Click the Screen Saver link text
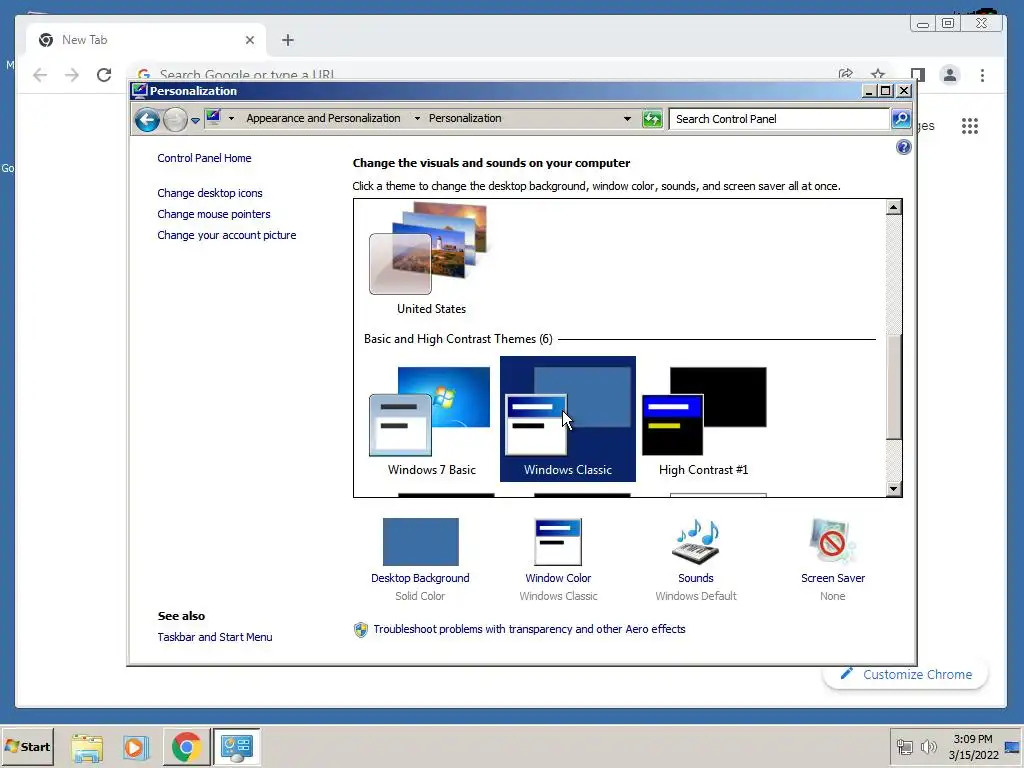 tap(833, 578)
